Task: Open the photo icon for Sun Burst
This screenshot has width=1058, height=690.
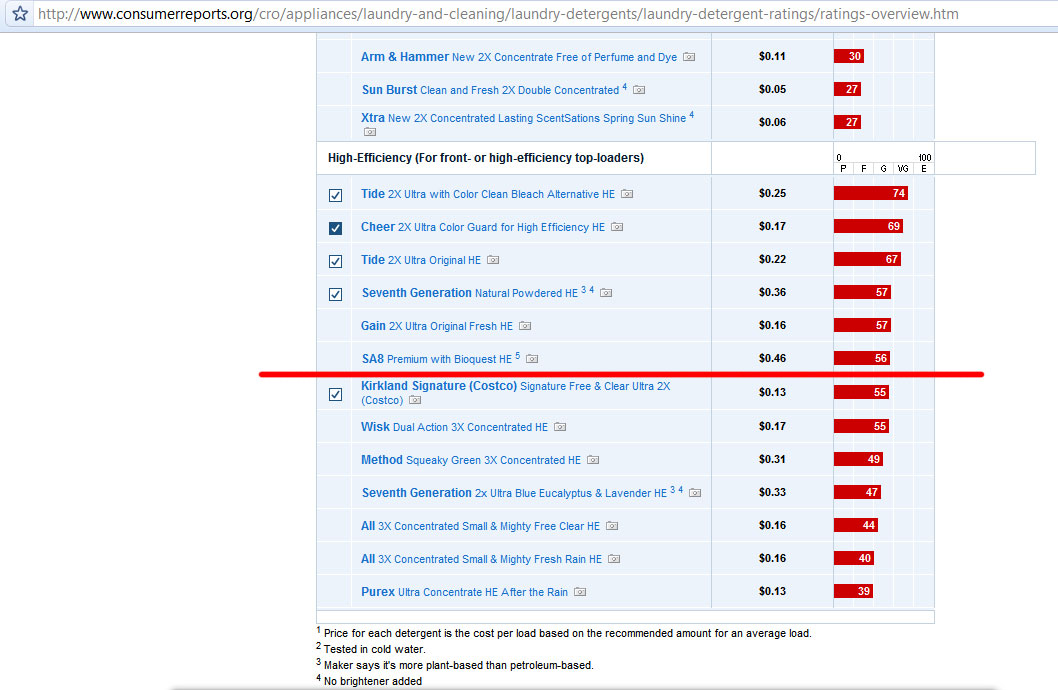Action: pos(639,90)
